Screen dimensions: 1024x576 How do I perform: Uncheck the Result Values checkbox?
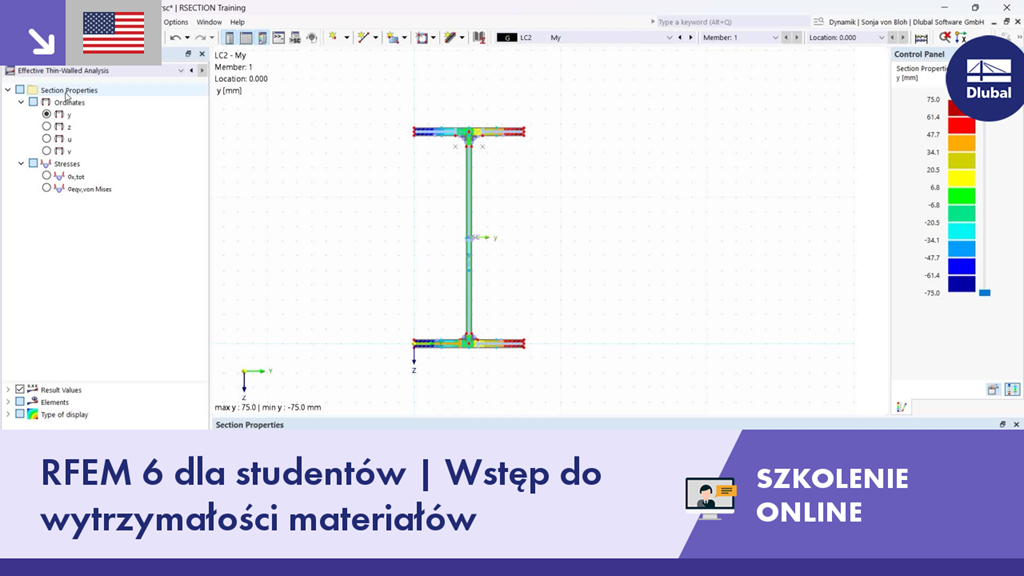click(x=20, y=389)
